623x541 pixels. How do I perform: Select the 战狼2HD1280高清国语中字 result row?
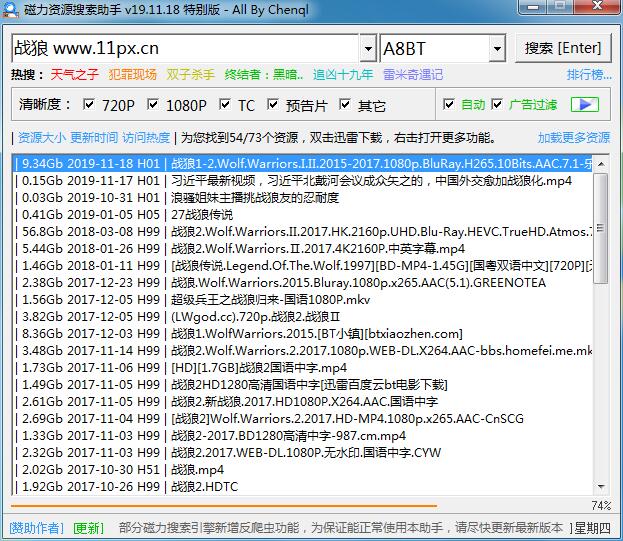(303, 384)
